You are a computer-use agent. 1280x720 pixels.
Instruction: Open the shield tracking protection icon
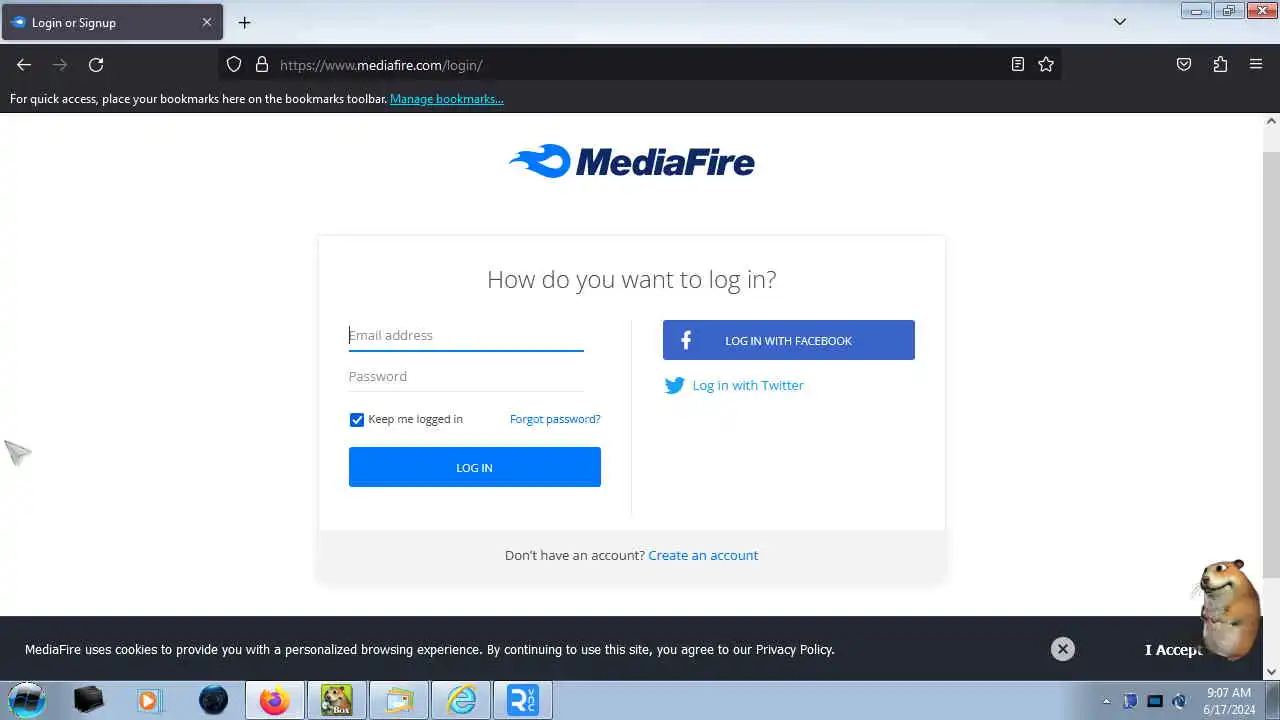(234, 65)
